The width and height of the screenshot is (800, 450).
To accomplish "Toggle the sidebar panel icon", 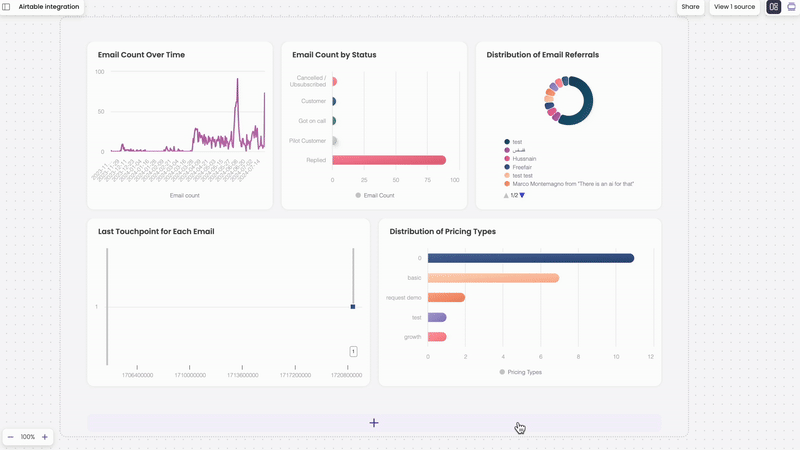I will click(x=6, y=7).
